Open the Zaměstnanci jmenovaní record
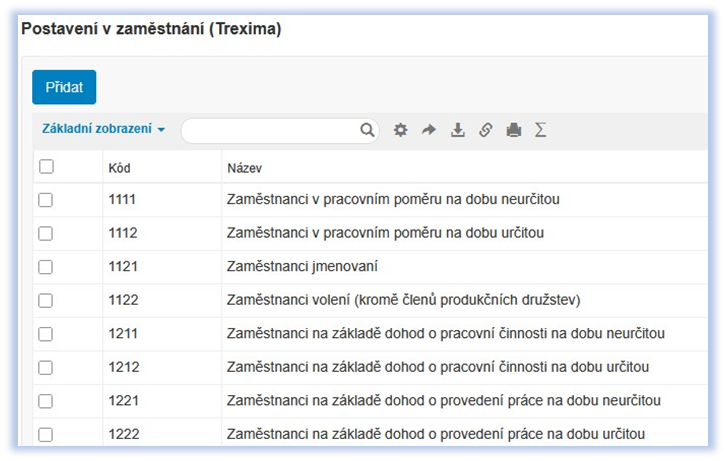Image resolution: width=726 pixels, height=461 pixels. [302, 266]
